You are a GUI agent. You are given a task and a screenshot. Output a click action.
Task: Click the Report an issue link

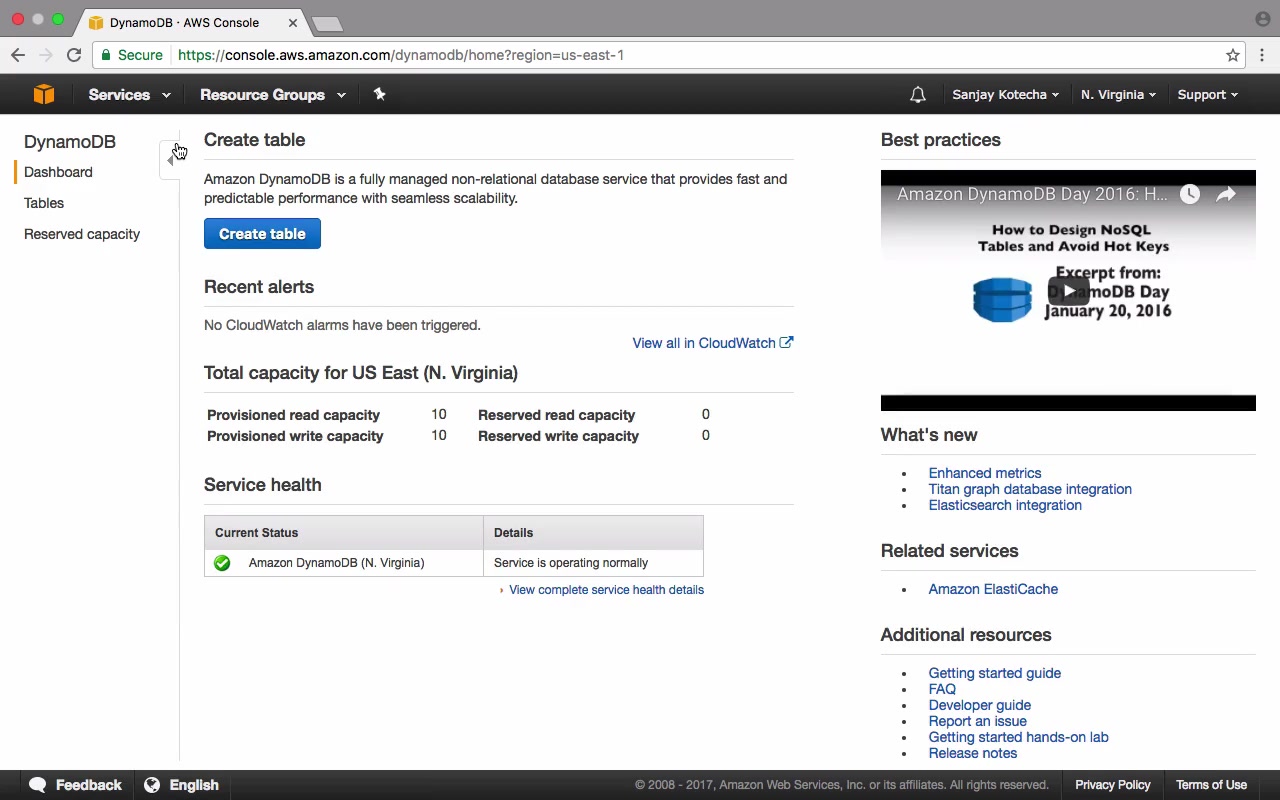(x=978, y=721)
